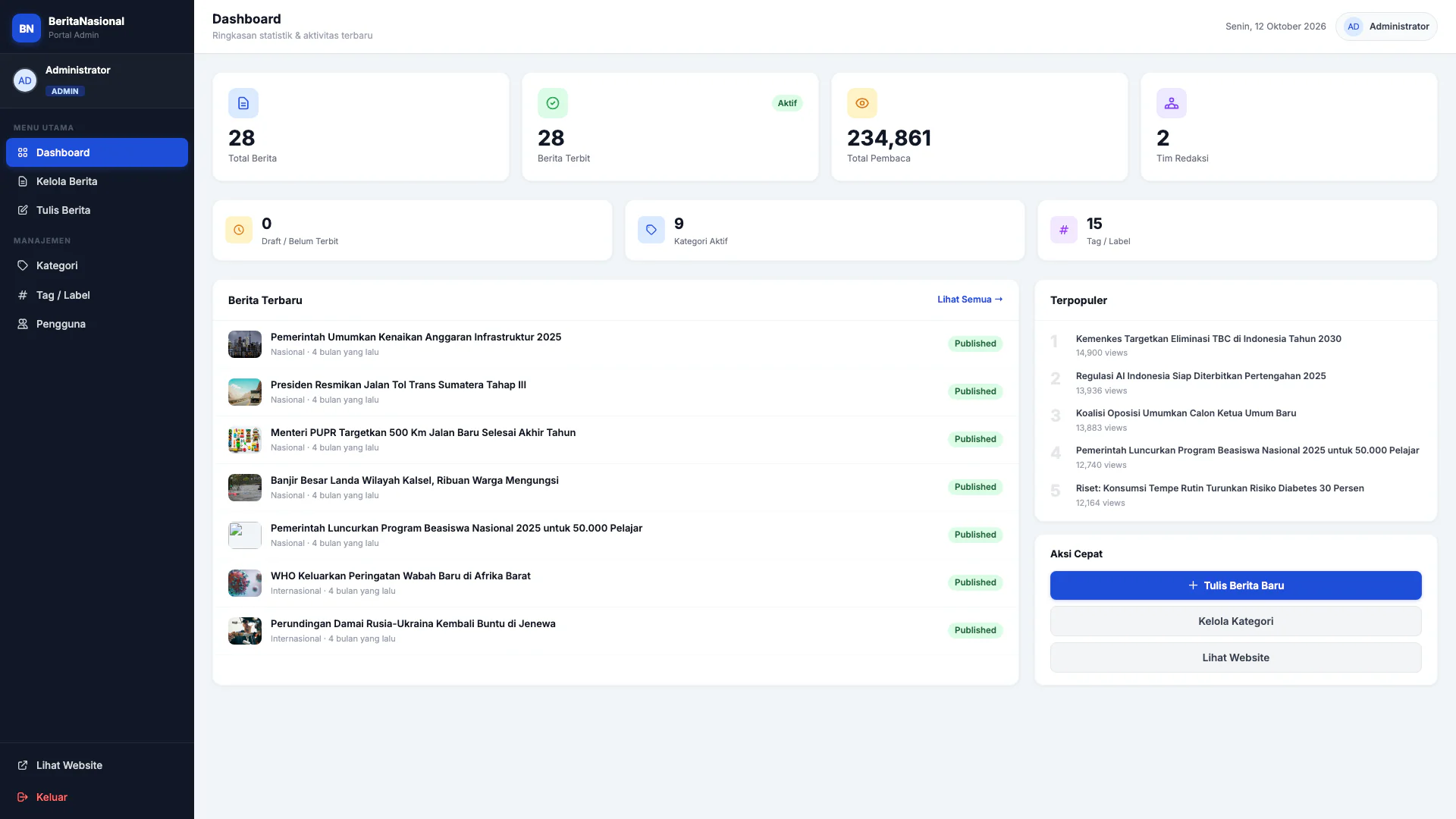Click thumbnail of Rusia-Ukraina news item
The image size is (1456, 819).
coord(245,631)
